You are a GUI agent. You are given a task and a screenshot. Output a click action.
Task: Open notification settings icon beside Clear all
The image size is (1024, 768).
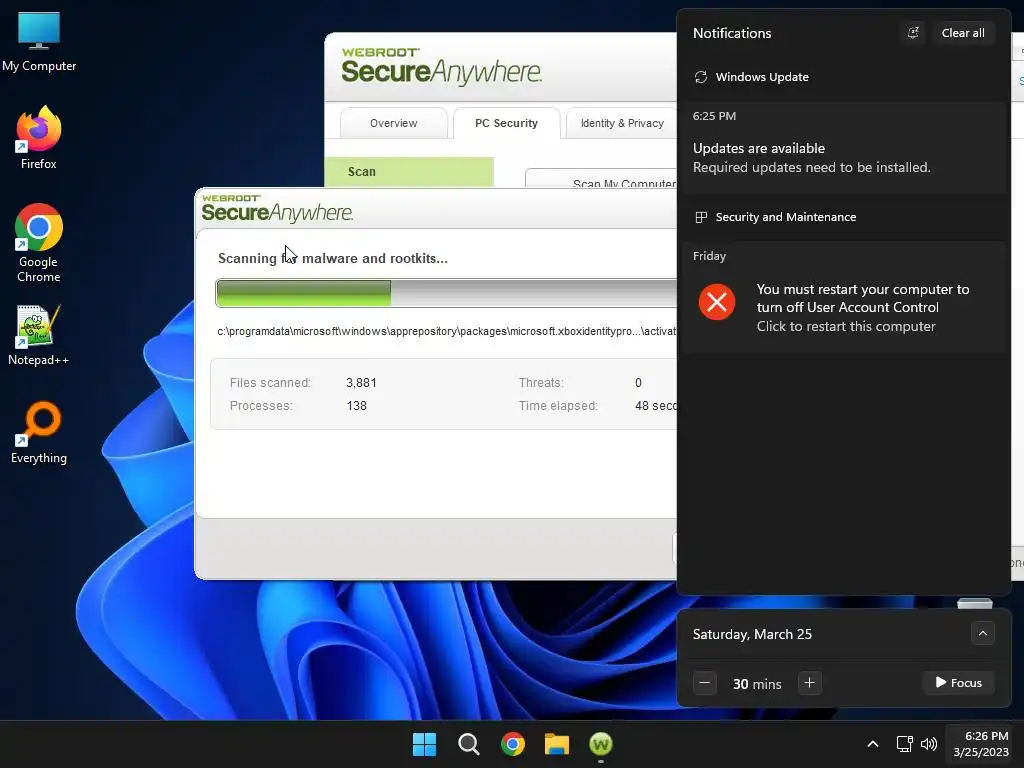pyautogui.click(x=913, y=33)
